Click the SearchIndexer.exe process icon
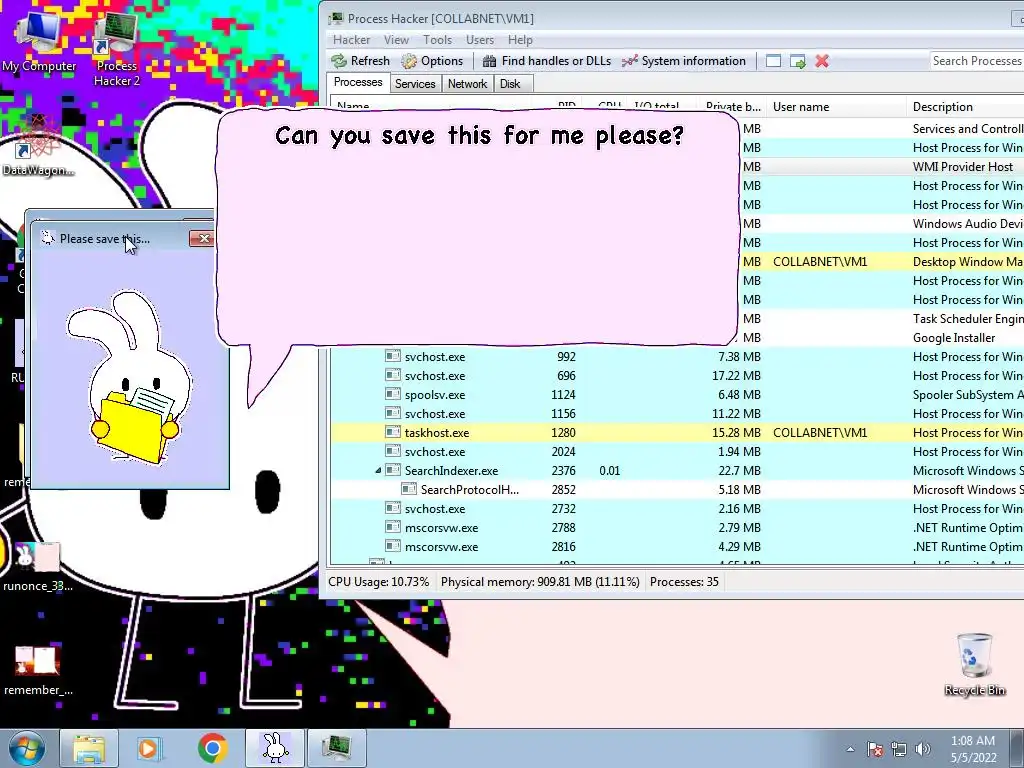Image resolution: width=1024 pixels, height=768 pixels. coord(392,470)
